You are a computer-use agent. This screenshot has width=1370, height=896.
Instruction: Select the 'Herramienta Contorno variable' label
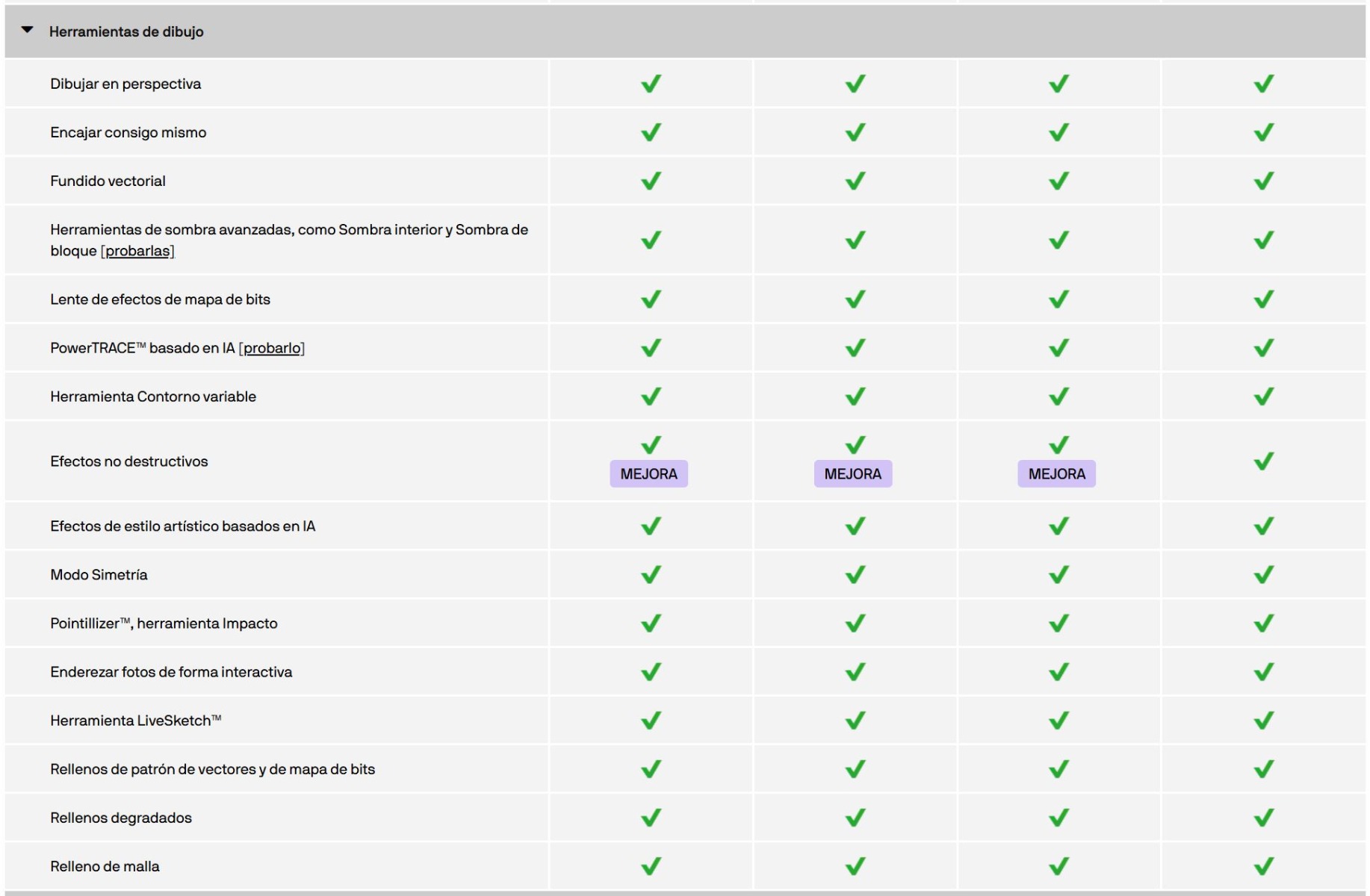click(153, 396)
